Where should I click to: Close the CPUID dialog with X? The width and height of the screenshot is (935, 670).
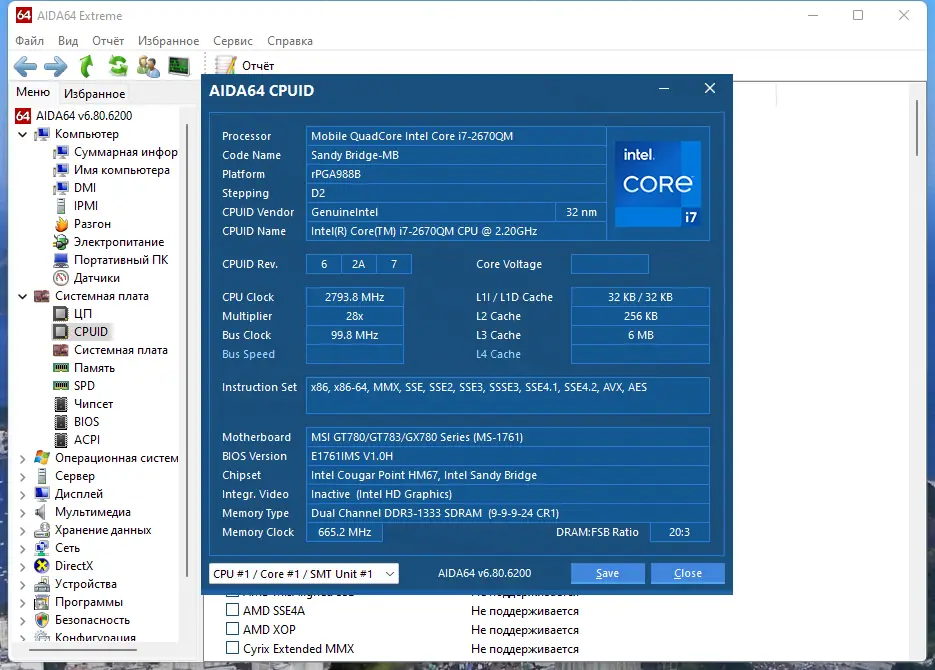(x=710, y=88)
